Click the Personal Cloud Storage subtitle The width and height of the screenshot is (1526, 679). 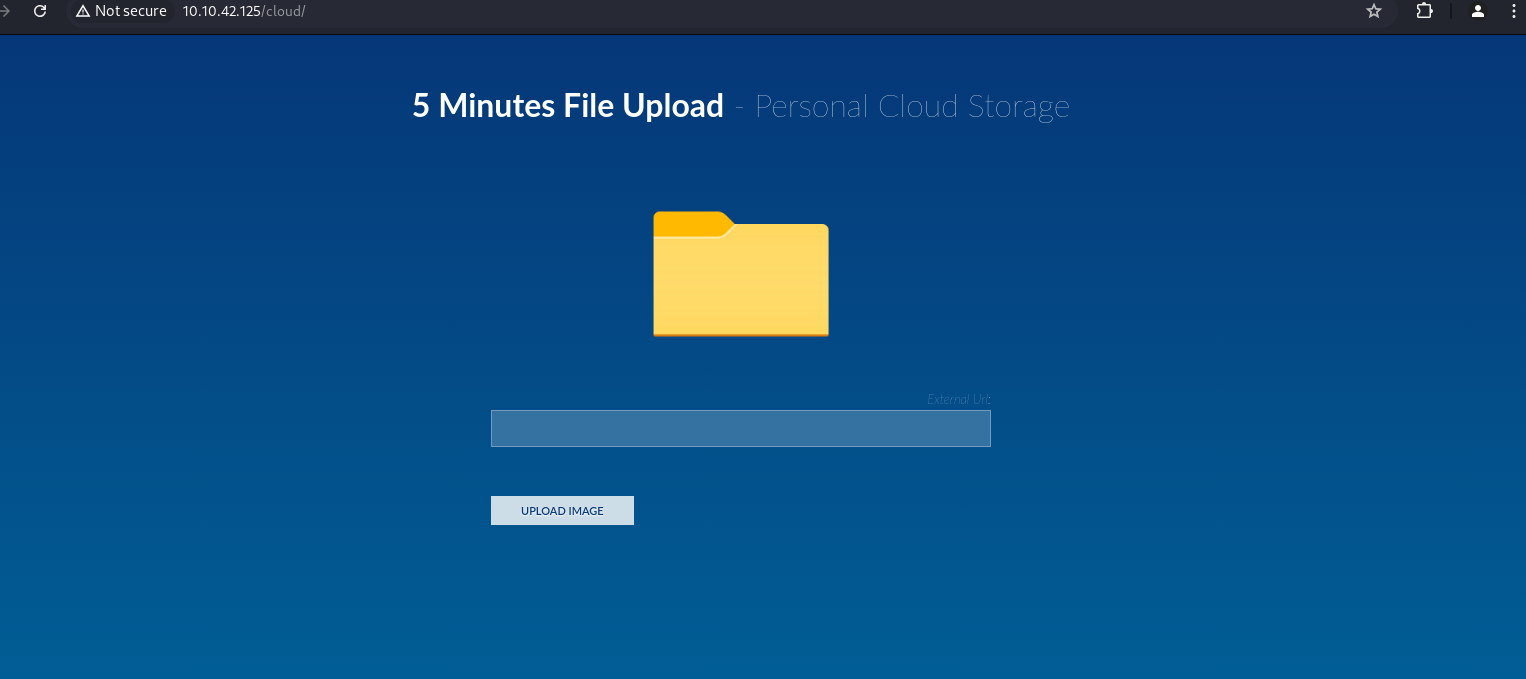[x=911, y=106]
